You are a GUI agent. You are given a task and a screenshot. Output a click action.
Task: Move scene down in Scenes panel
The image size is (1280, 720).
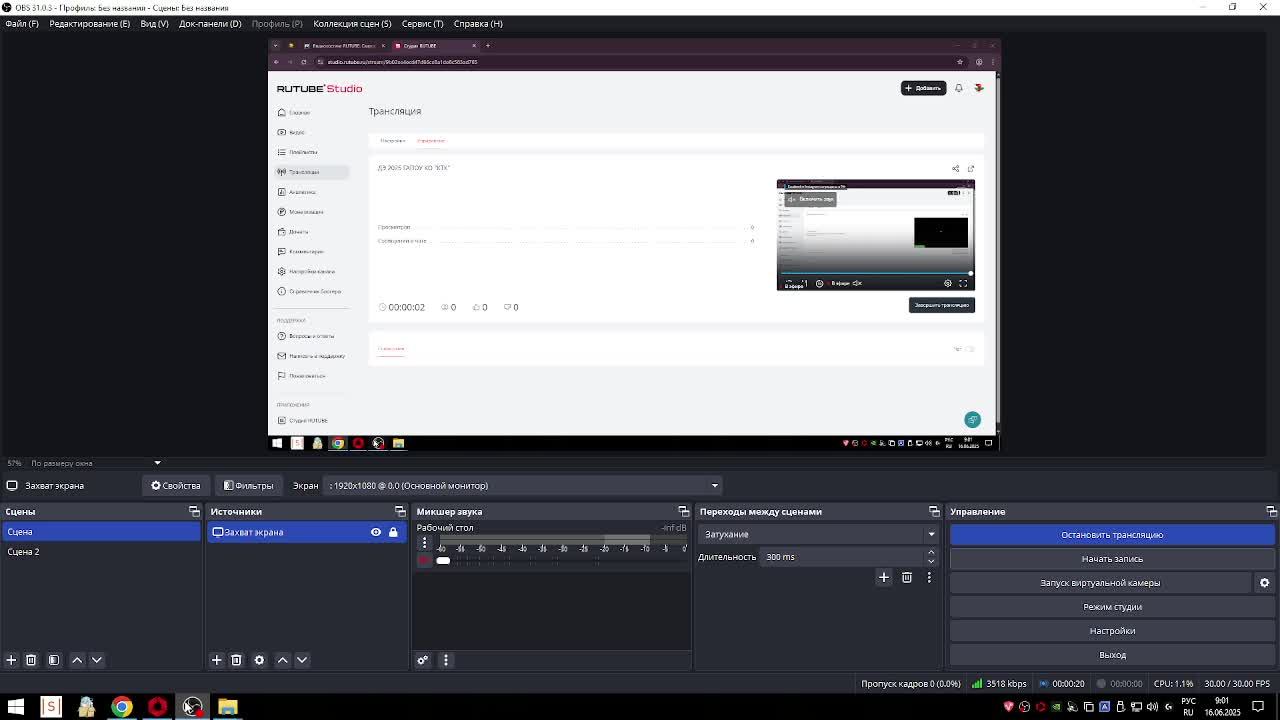[x=97, y=660]
